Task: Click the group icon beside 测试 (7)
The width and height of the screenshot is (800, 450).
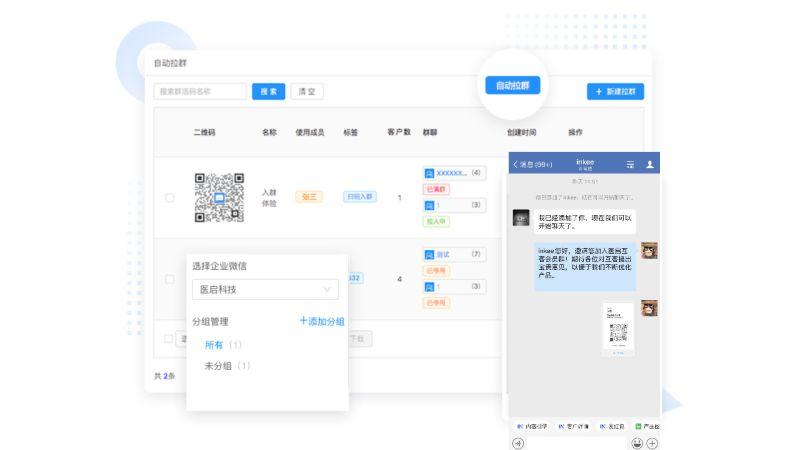Action: [x=429, y=255]
